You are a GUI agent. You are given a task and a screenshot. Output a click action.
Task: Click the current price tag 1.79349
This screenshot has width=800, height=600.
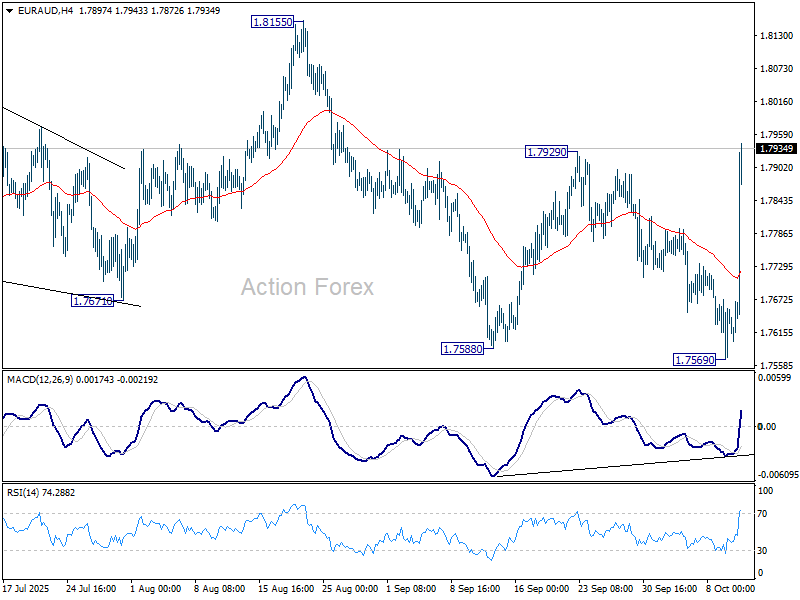[x=776, y=149]
